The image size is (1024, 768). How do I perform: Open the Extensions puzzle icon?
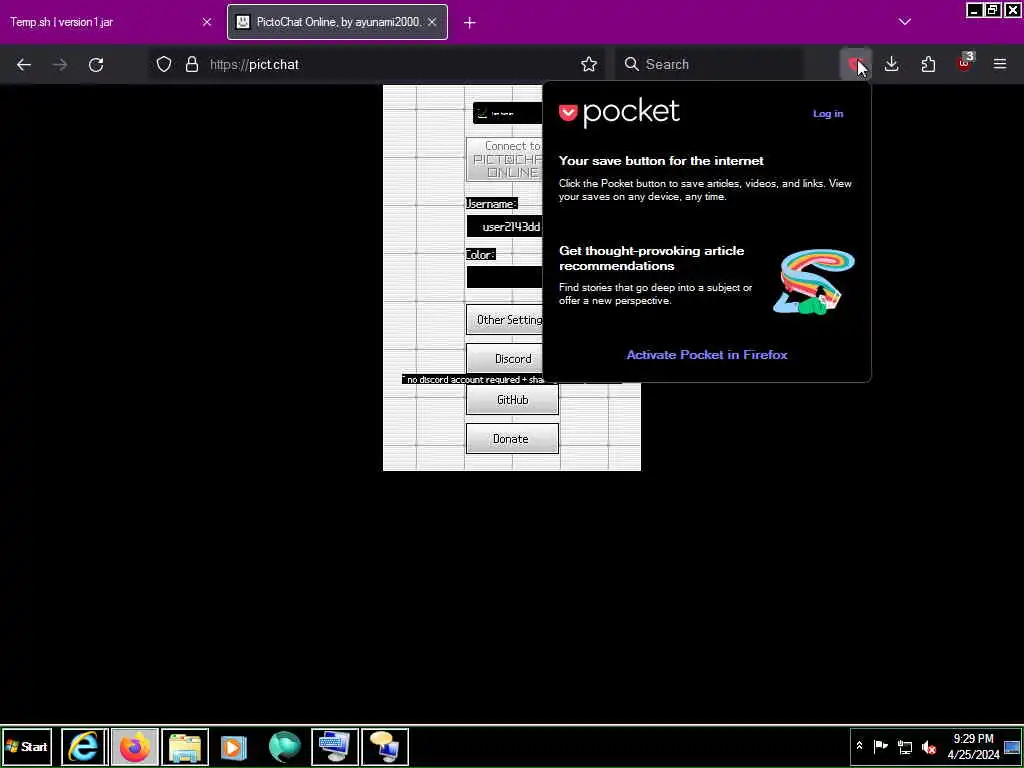tap(928, 64)
